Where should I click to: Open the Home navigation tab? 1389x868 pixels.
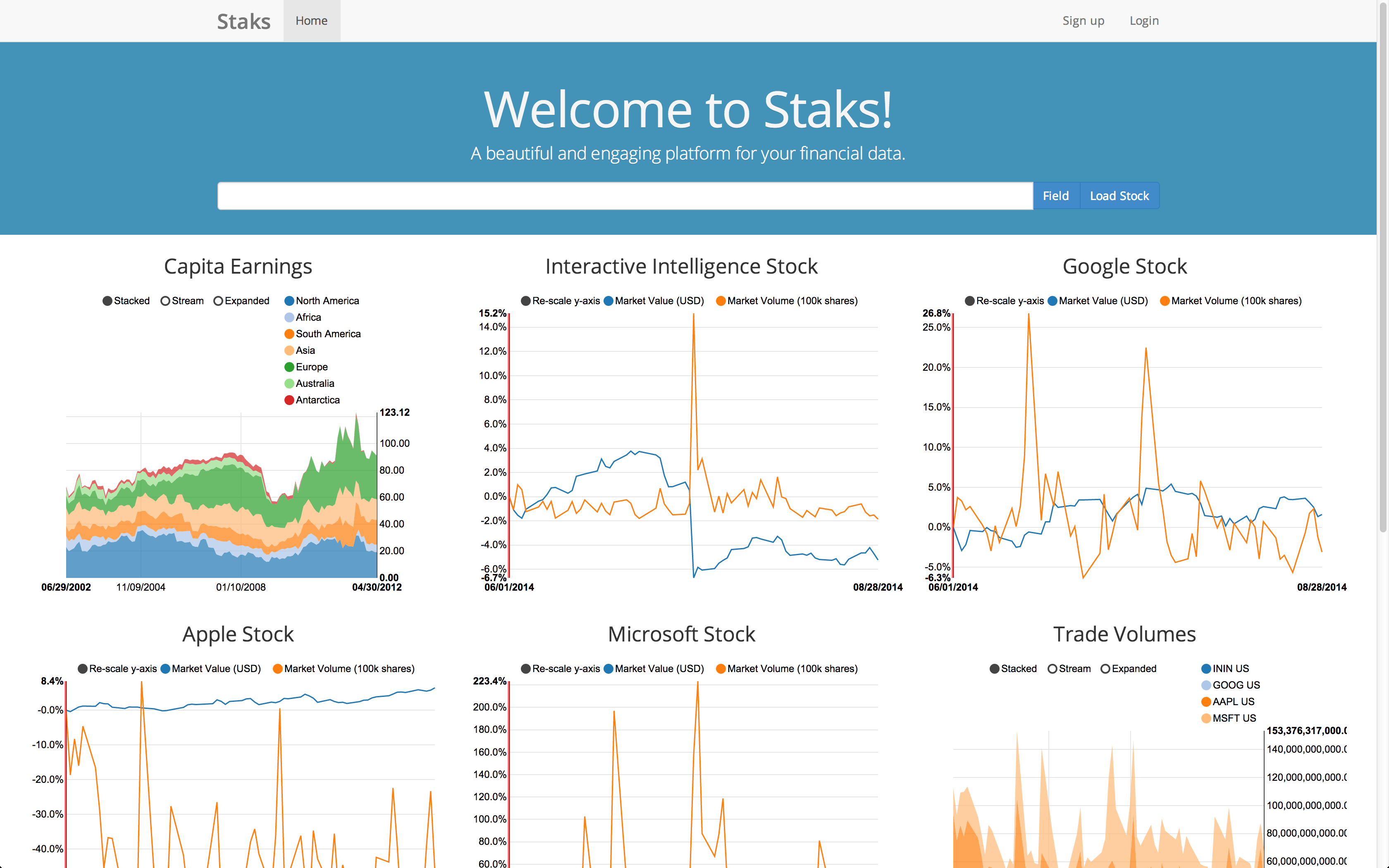point(312,21)
